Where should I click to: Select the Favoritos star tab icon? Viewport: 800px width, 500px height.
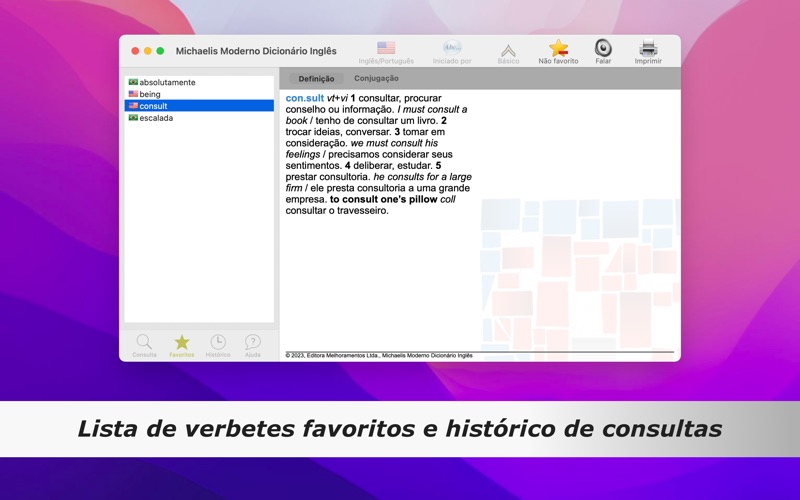tap(182, 342)
